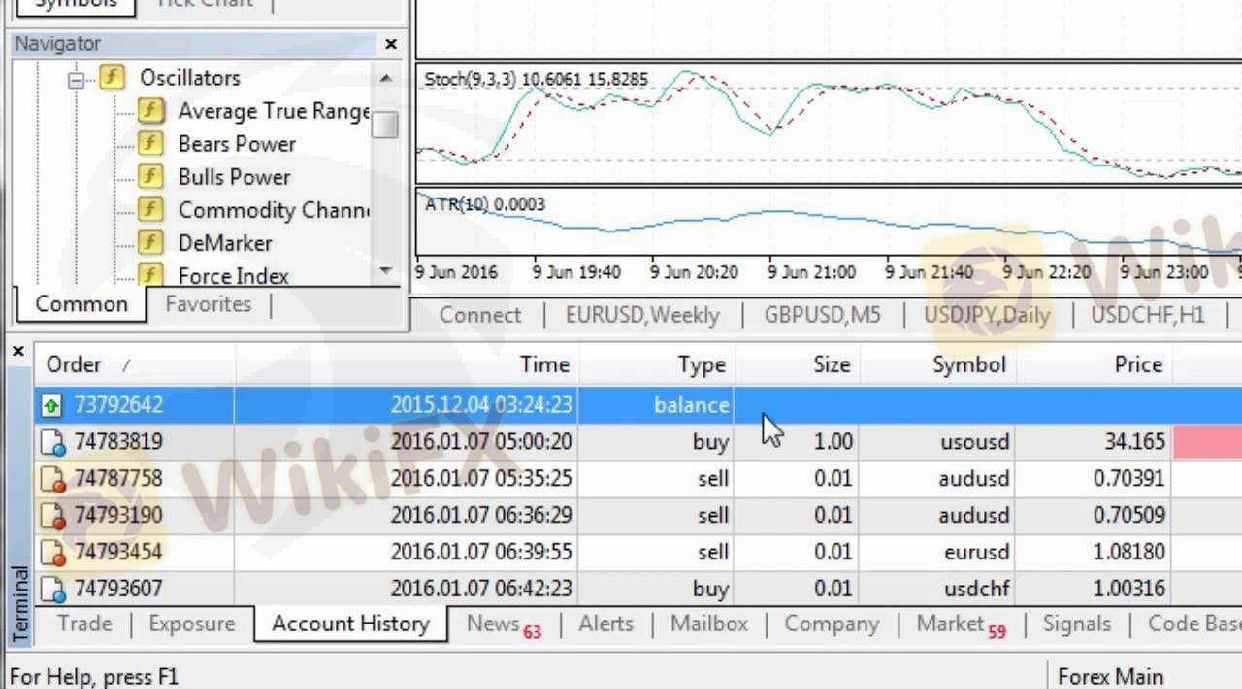Select Bulls Power indicator icon

150,176
